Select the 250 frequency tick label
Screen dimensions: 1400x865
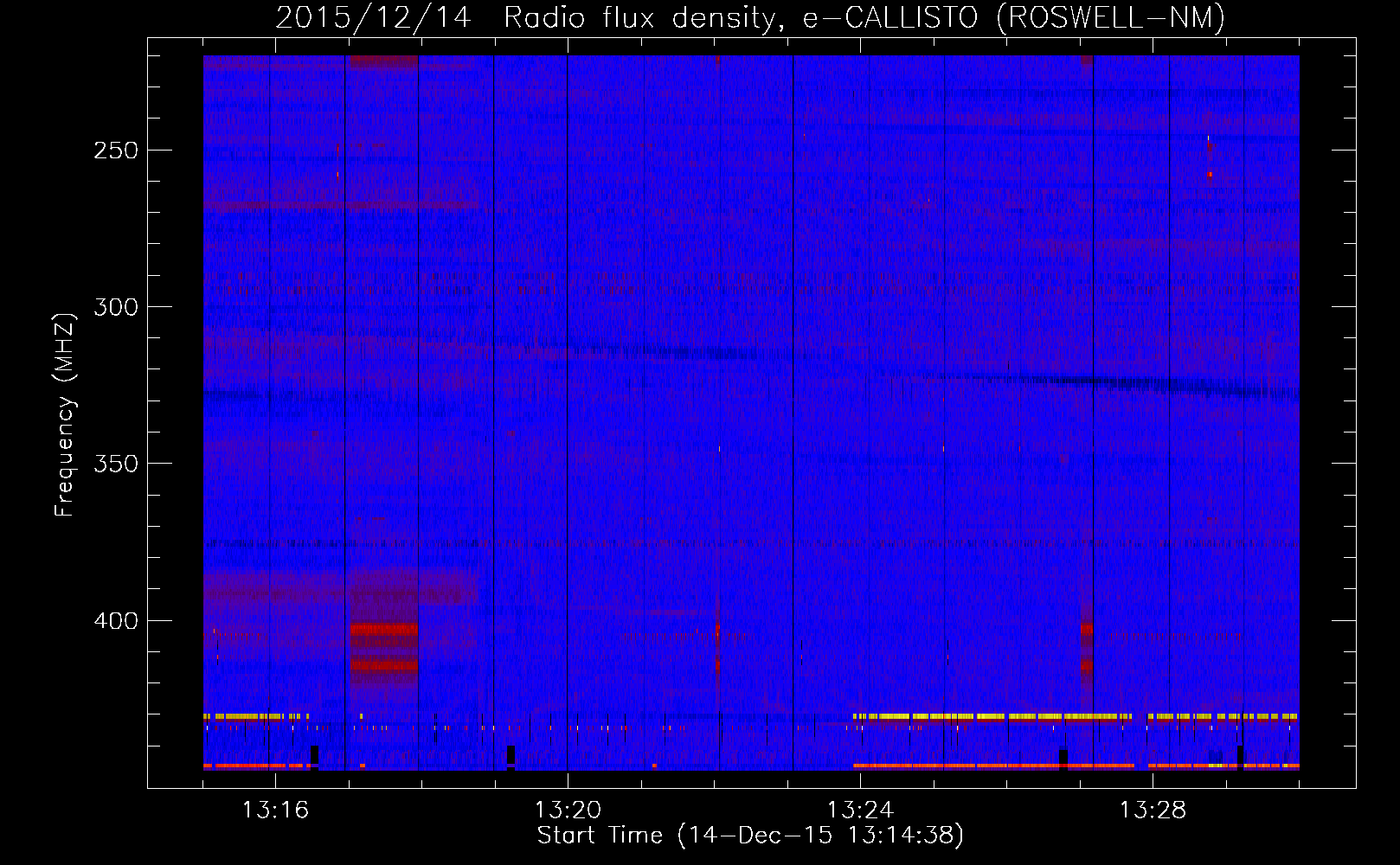116,151
